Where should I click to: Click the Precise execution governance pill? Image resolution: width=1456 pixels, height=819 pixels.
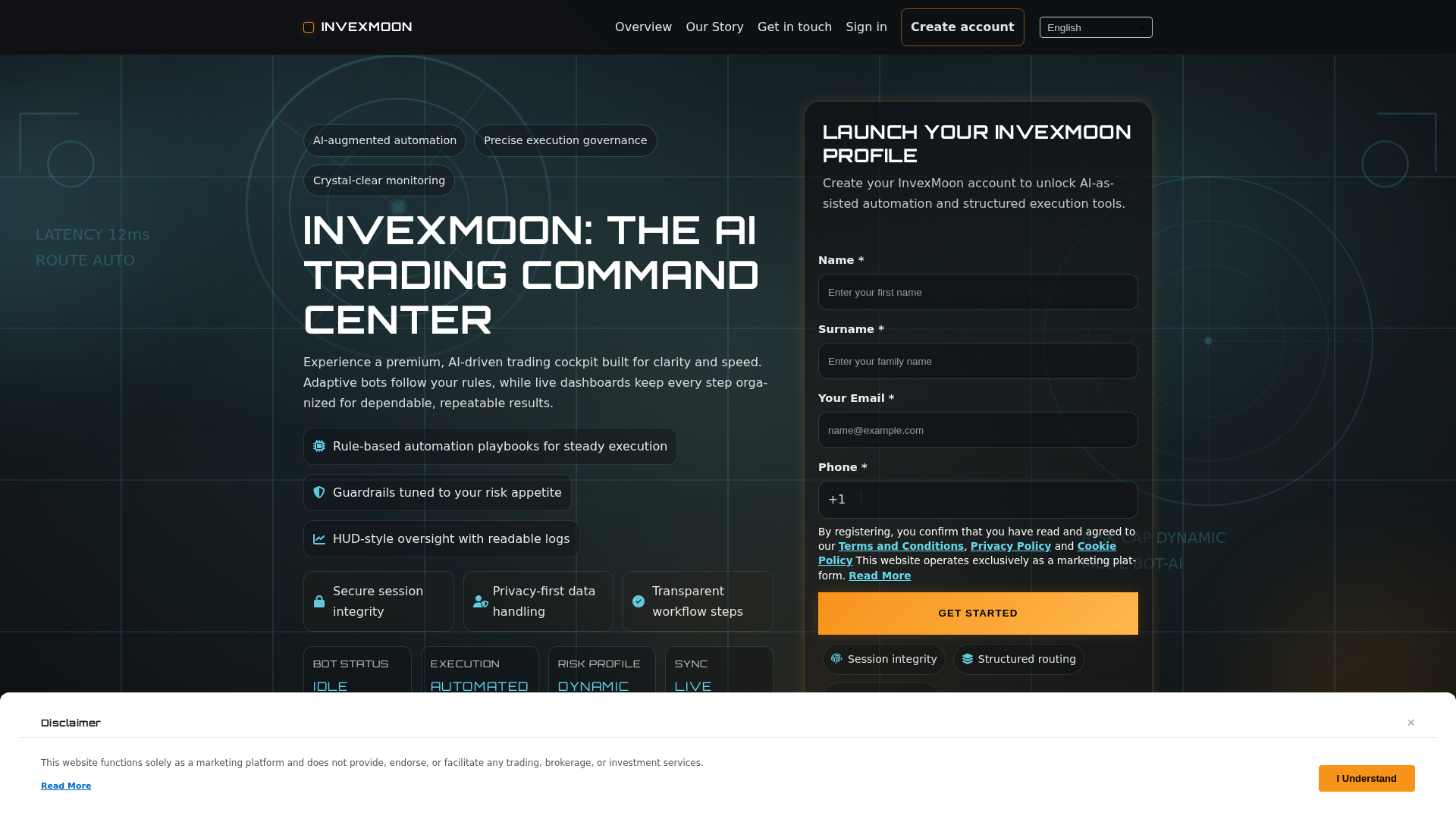pos(566,141)
